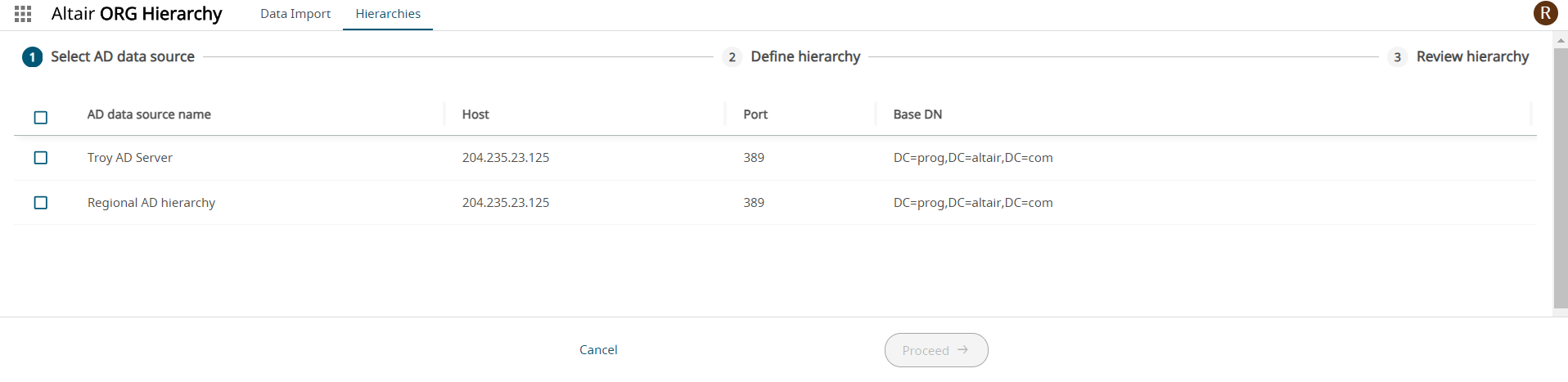This screenshot has width=1568, height=382.
Task: Click the Host column header
Action: click(x=475, y=115)
